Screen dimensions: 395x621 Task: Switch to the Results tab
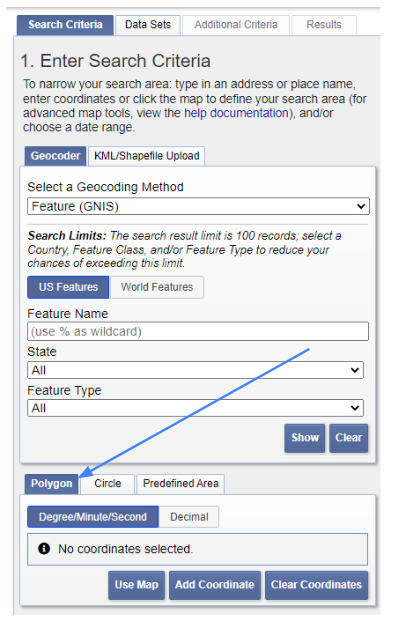[x=324, y=25]
